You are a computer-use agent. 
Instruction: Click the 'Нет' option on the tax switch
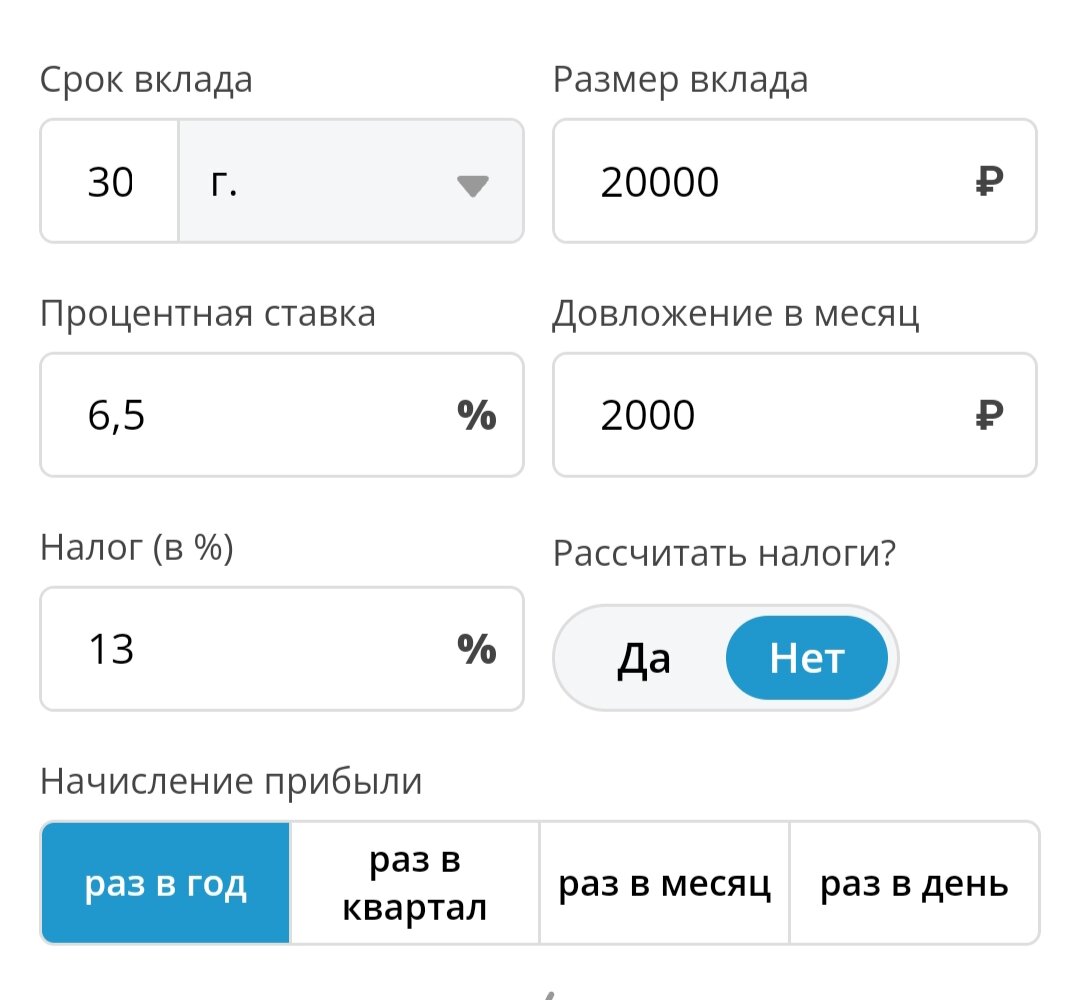(807, 658)
